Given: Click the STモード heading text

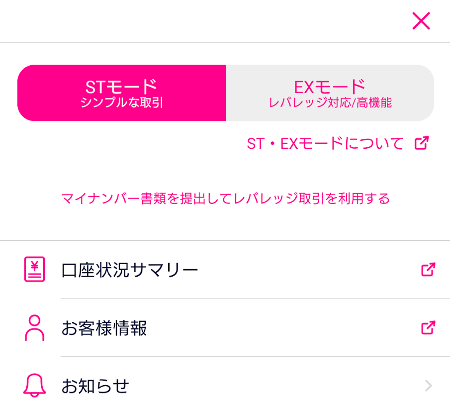Looking at the screenshot, I should pos(121,87).
